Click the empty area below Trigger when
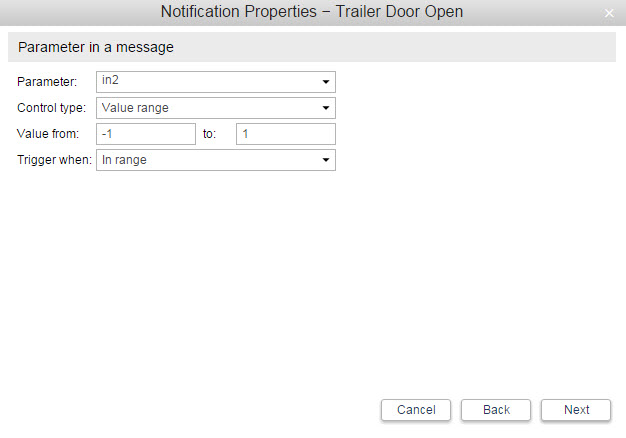626x438 pixels. tap(312, 280)
